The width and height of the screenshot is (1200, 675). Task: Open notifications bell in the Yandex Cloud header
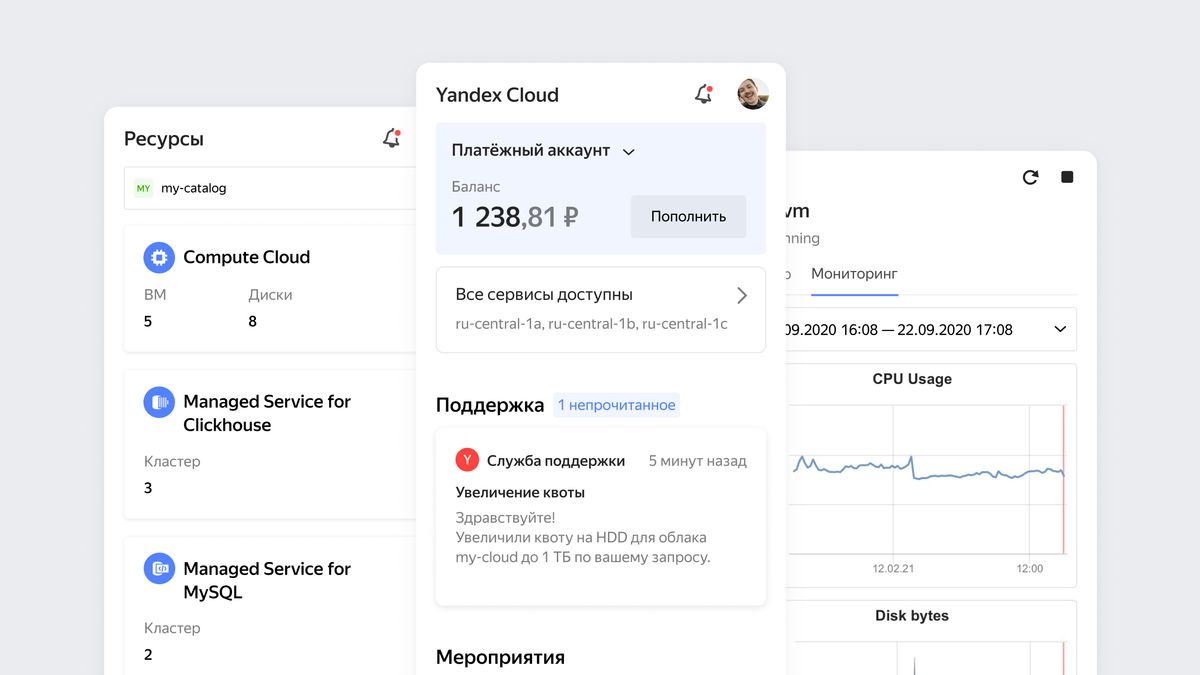[702, 94]
